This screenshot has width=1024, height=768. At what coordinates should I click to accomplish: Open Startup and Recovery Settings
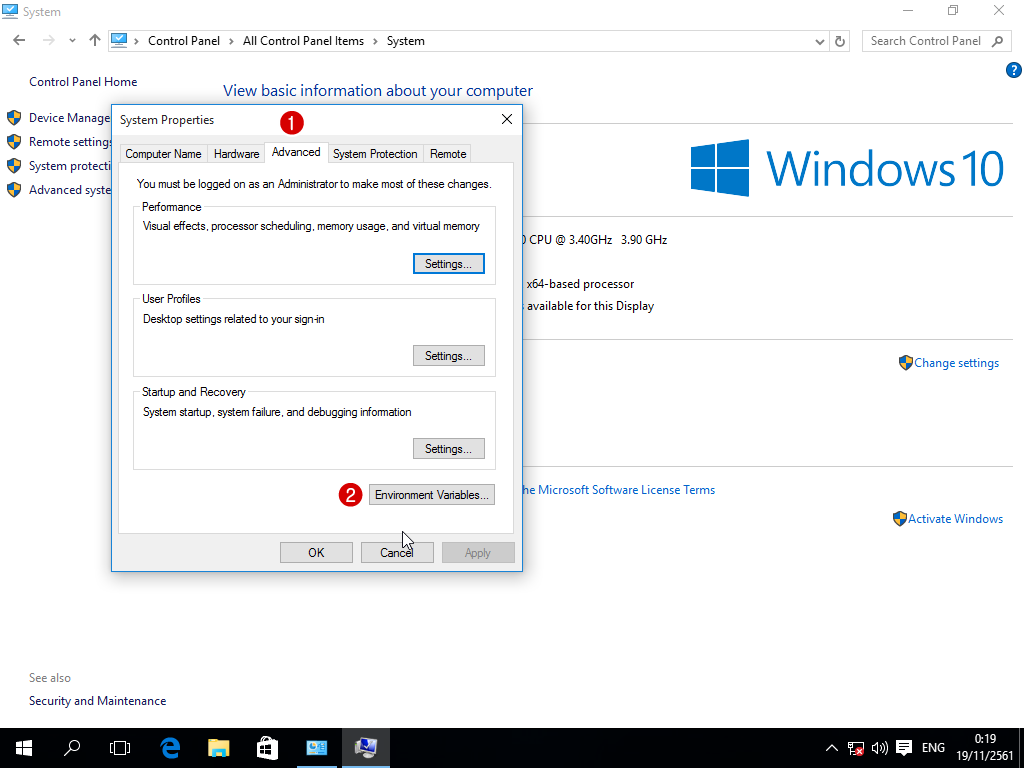point(449,449)
